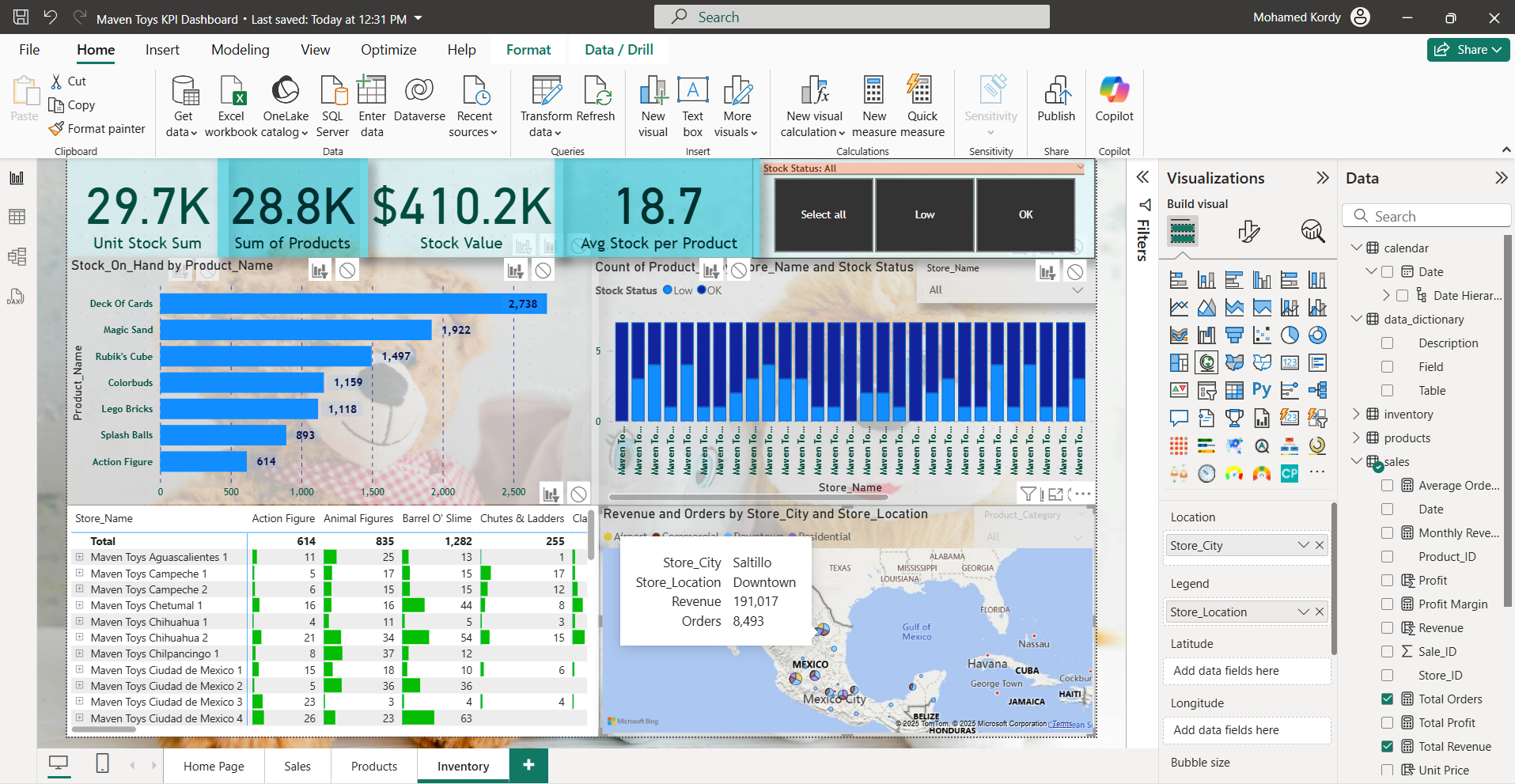Viewport: 1515px width, 784px height.
Task: Open the Modeling ribbon tab
Action: click(x=241, y=50)
